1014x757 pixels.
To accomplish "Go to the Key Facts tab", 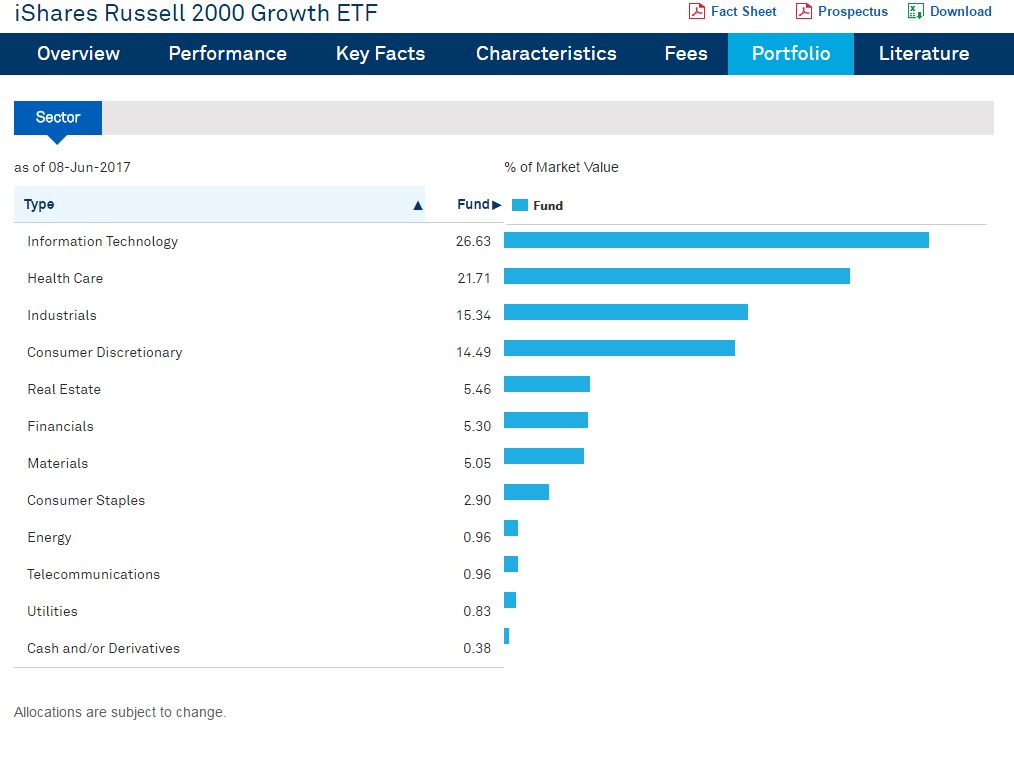I will (380, 54).
